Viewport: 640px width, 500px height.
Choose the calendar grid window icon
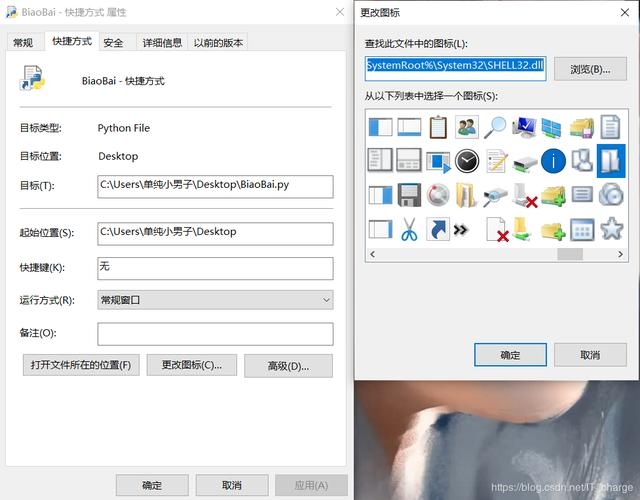pos(582,230)
